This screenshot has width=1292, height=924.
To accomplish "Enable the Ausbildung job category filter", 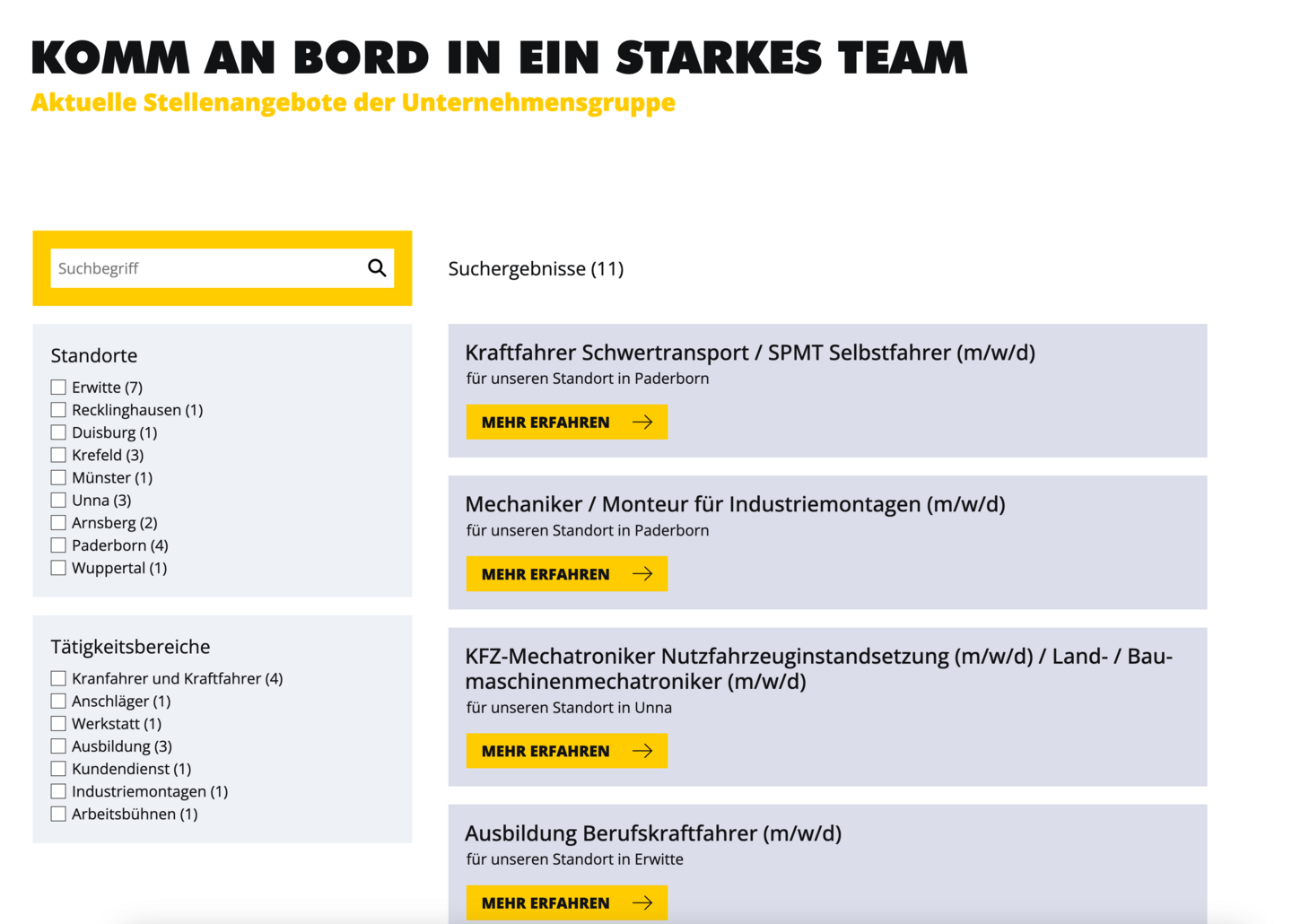I will (58, 746).
